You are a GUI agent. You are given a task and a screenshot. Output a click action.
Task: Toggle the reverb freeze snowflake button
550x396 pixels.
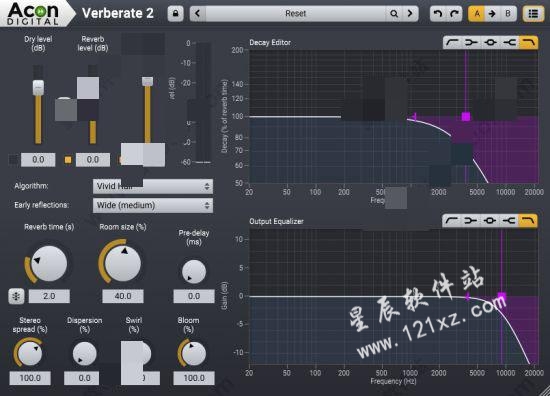(16, 296)
